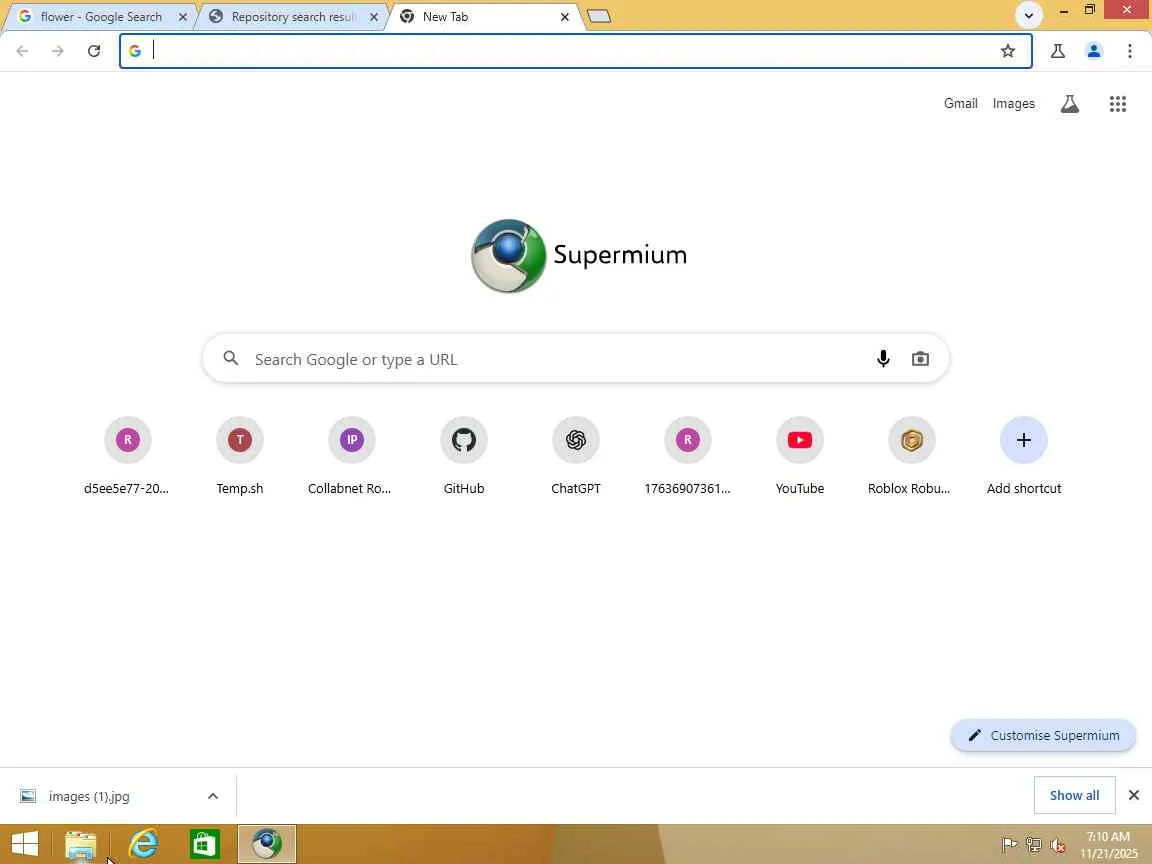The height and width of the screenshot is (864, 1152).
Task: Open the 17636907361... shortcut
Action: [x=688, y=456]
